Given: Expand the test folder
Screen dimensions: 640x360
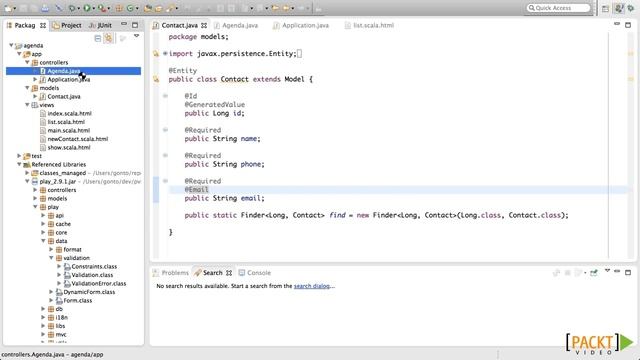Looking at the screenshot, I should 19,156.
